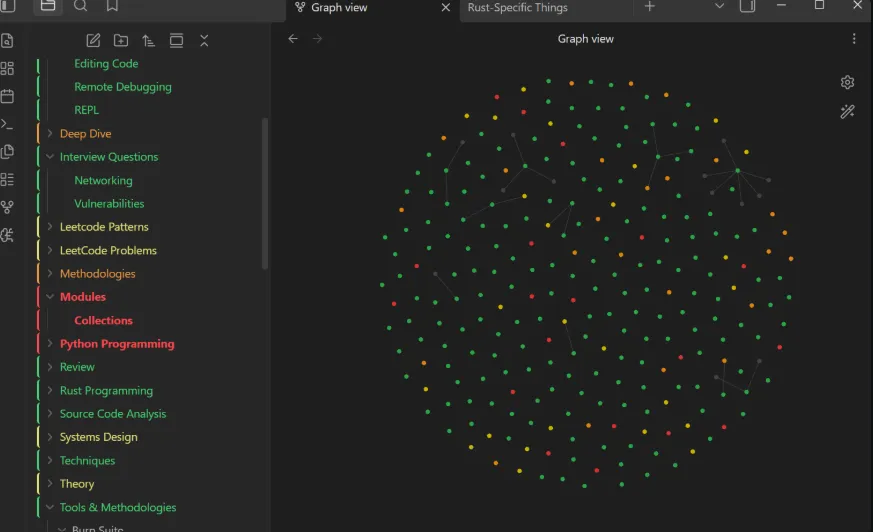Click the graph animate wand icon
The image size is (873, 532).
point(847,111)
